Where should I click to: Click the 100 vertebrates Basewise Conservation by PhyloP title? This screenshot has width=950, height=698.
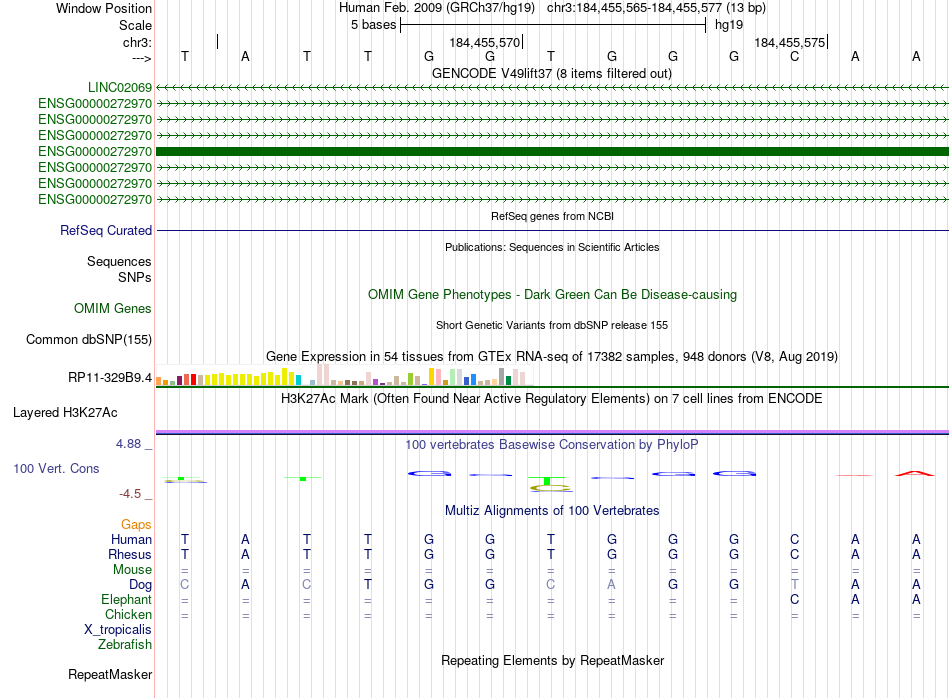(x=552, y=445)
